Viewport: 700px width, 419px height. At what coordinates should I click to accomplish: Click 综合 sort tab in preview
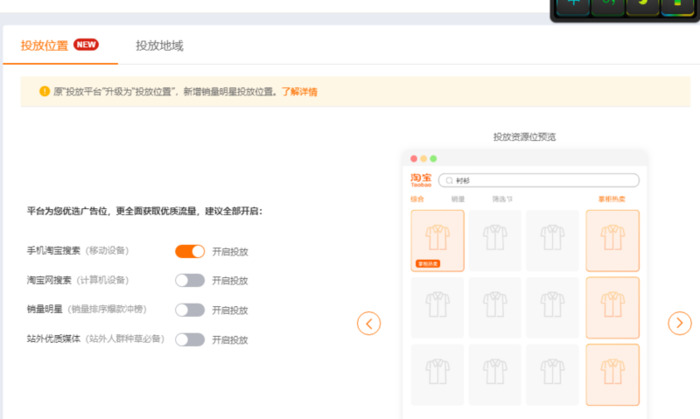tap(418, 199)
